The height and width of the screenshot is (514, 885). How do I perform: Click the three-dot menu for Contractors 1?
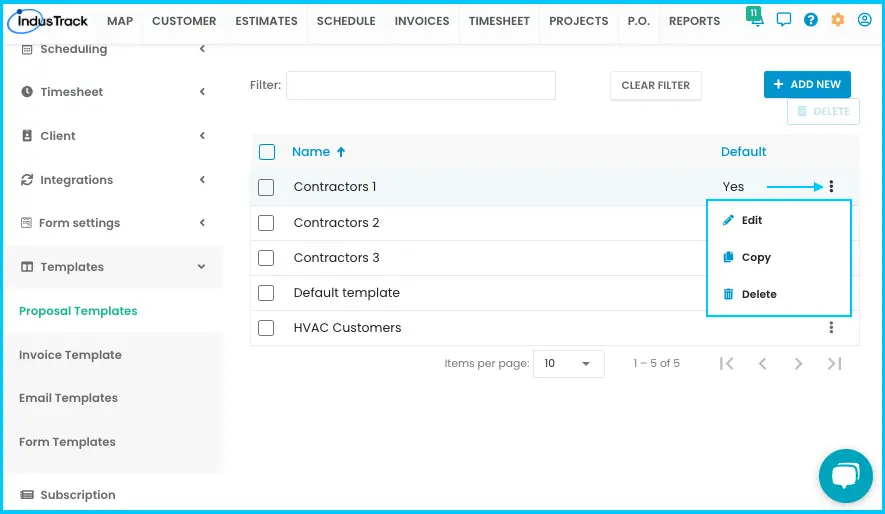click(831, 187)
